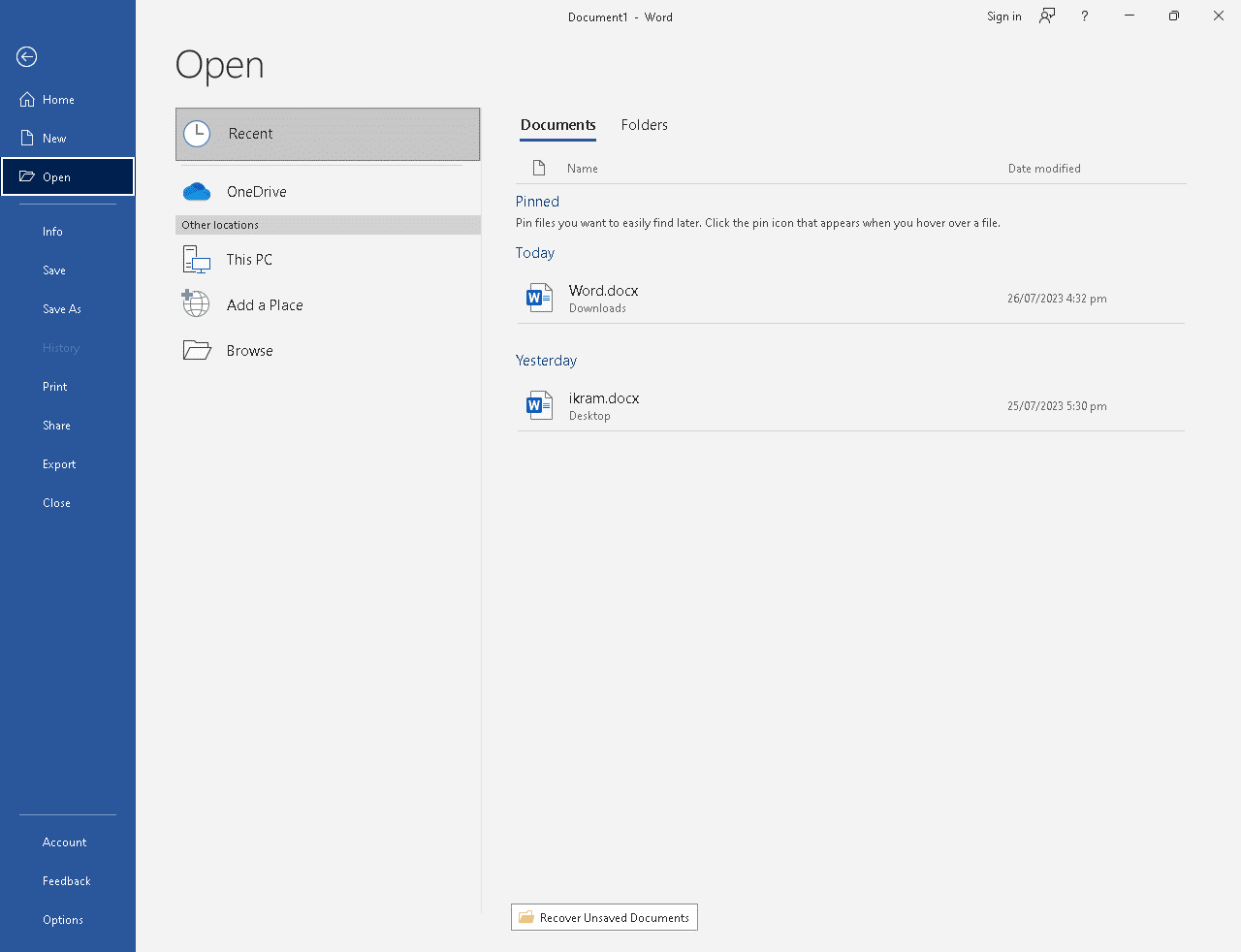This screenshot has height=952, width=1241.
Task: Click the Word icon beside Word.docx
Action: coord(539,298)
